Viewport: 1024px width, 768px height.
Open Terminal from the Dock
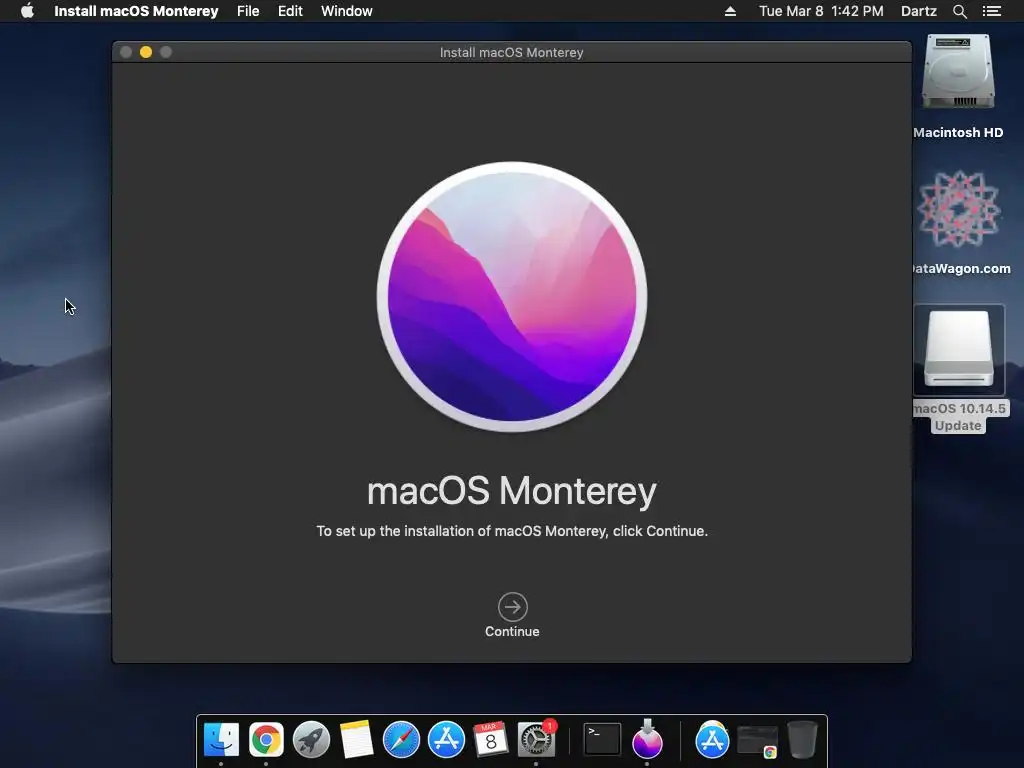pos(601,740)
